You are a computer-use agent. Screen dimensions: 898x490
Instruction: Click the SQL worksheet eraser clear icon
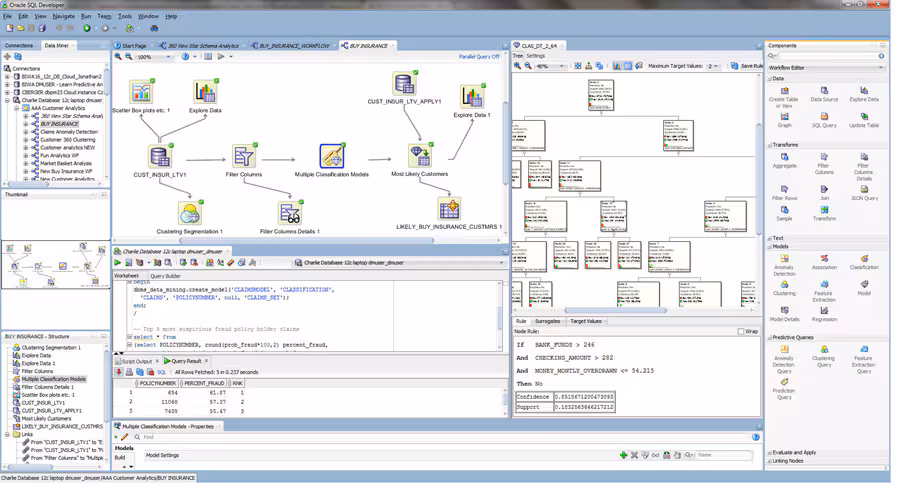[x=231, y=263]
